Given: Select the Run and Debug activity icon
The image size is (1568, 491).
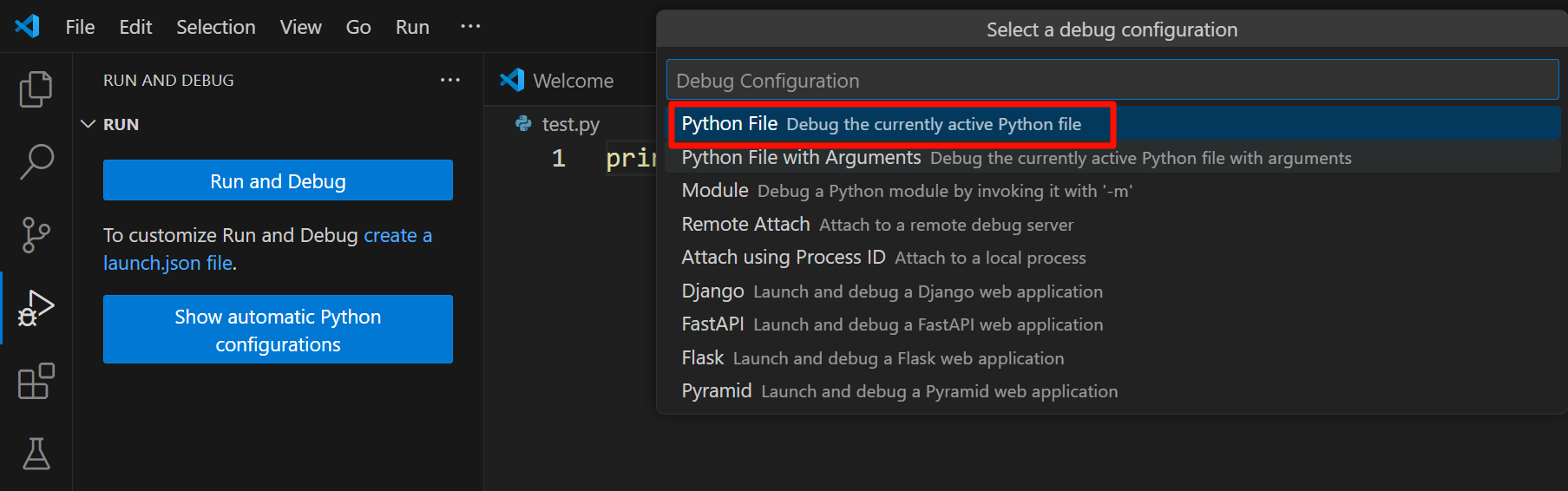Looking at the screenshot, I should coord(36,308).
